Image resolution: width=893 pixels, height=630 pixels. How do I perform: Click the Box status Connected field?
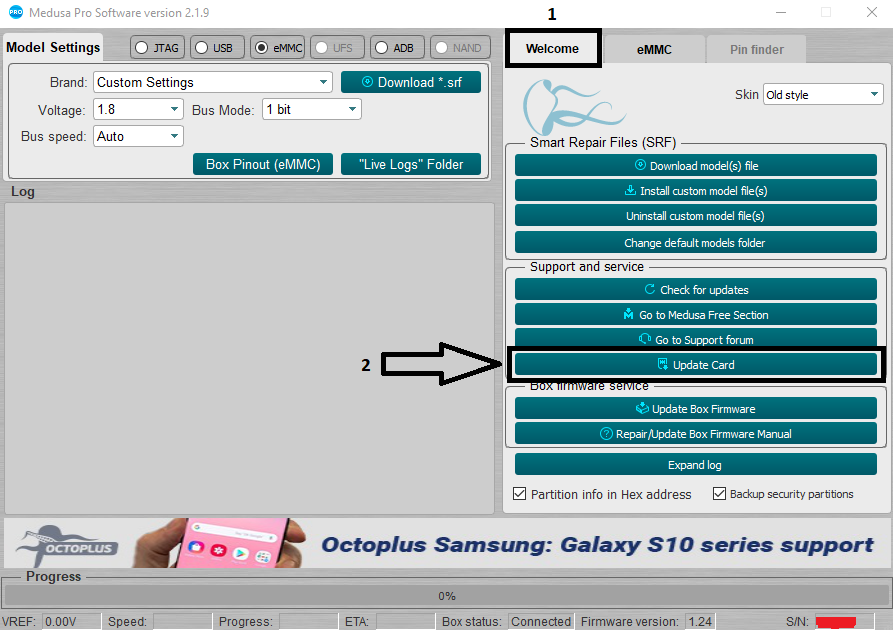point(540,621)
